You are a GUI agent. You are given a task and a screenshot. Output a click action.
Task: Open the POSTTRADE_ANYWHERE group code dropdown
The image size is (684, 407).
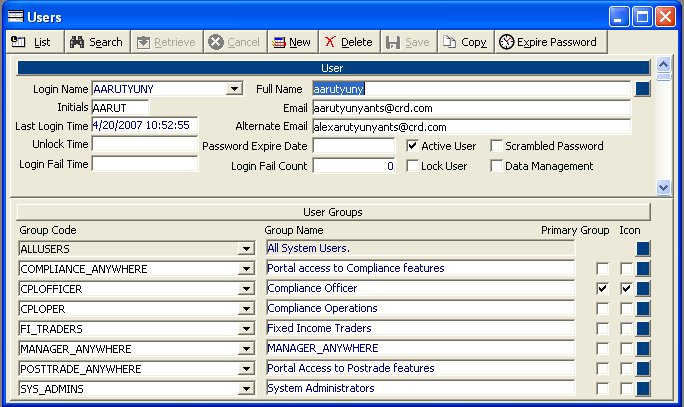click(x=246, y=369)
